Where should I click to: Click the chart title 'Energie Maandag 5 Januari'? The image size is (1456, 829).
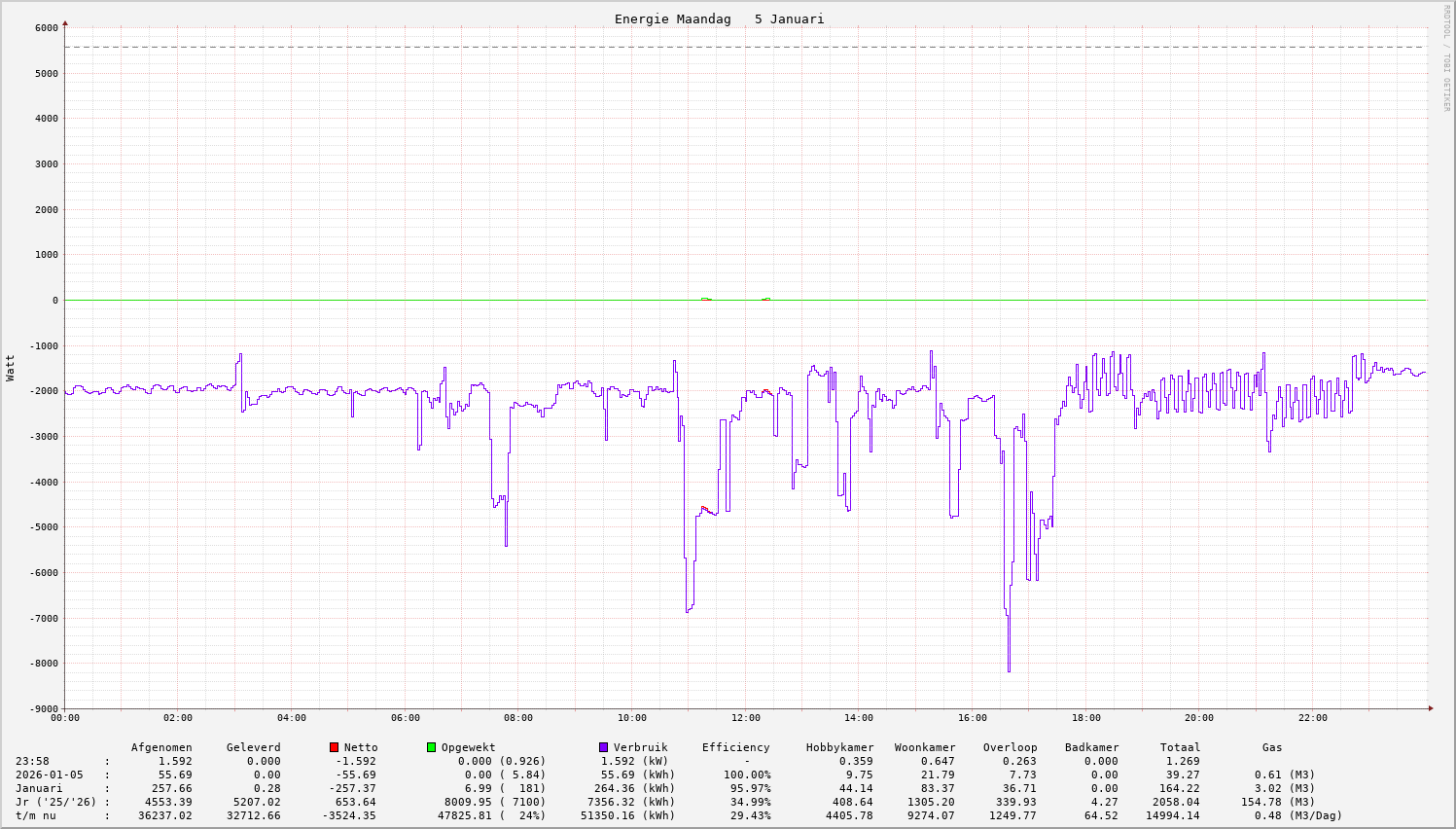click(x=719, y=19)
